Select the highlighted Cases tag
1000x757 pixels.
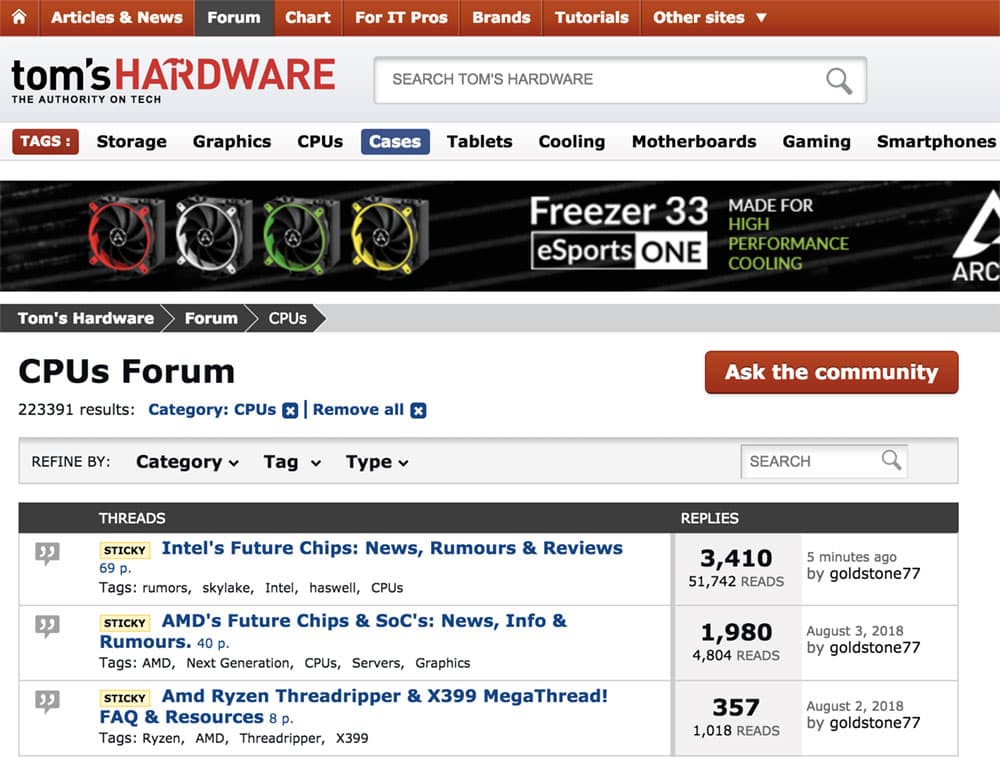(x=395, y=142)
